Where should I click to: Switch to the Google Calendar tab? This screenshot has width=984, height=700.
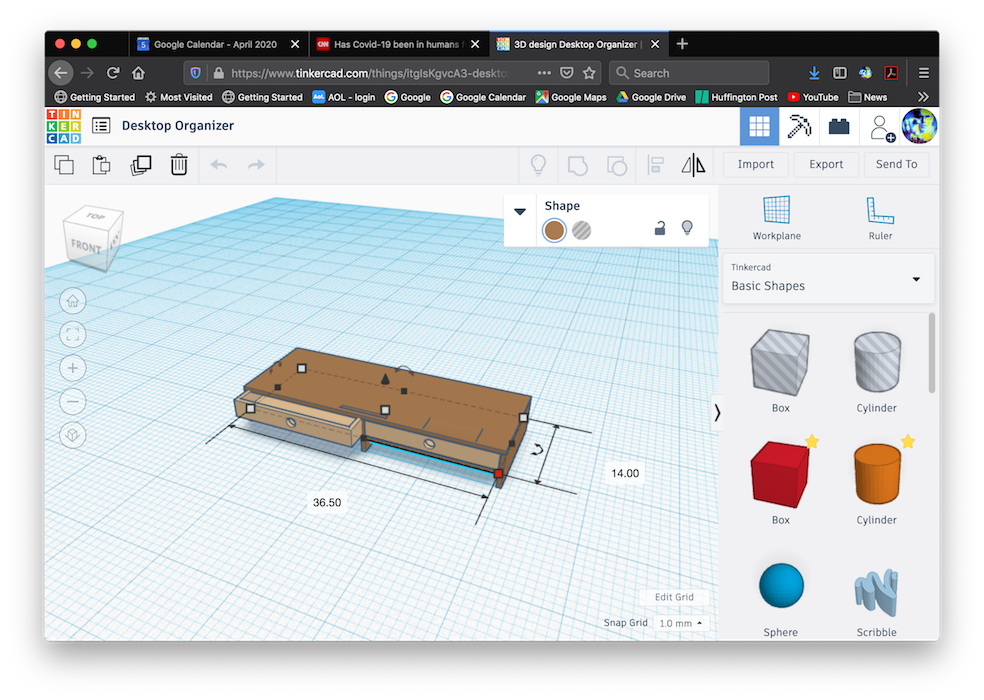[215, 44]
